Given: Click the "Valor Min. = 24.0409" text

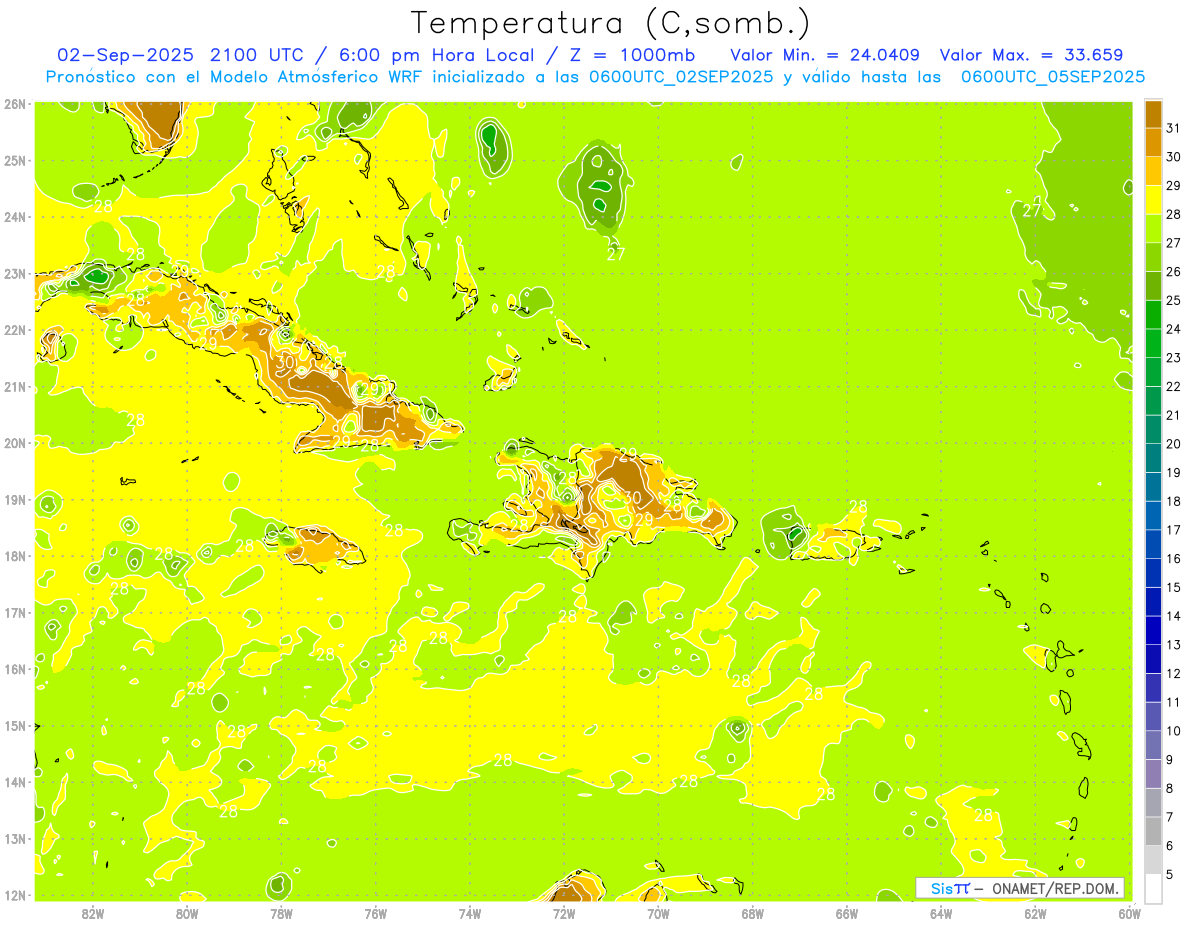Looking at the screenshot, I should click(x=825, y=55).
